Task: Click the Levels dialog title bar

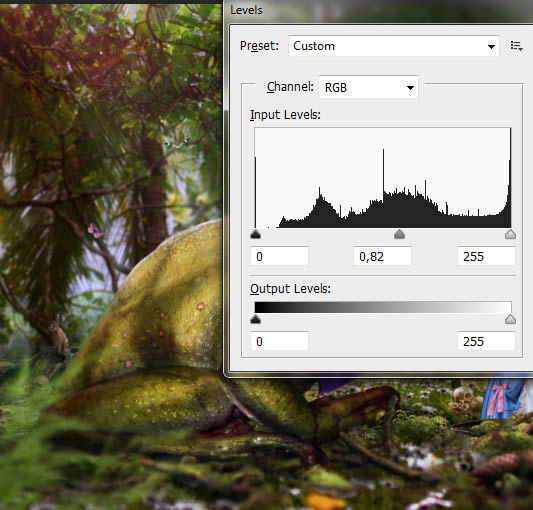Action: coord(378,10)
